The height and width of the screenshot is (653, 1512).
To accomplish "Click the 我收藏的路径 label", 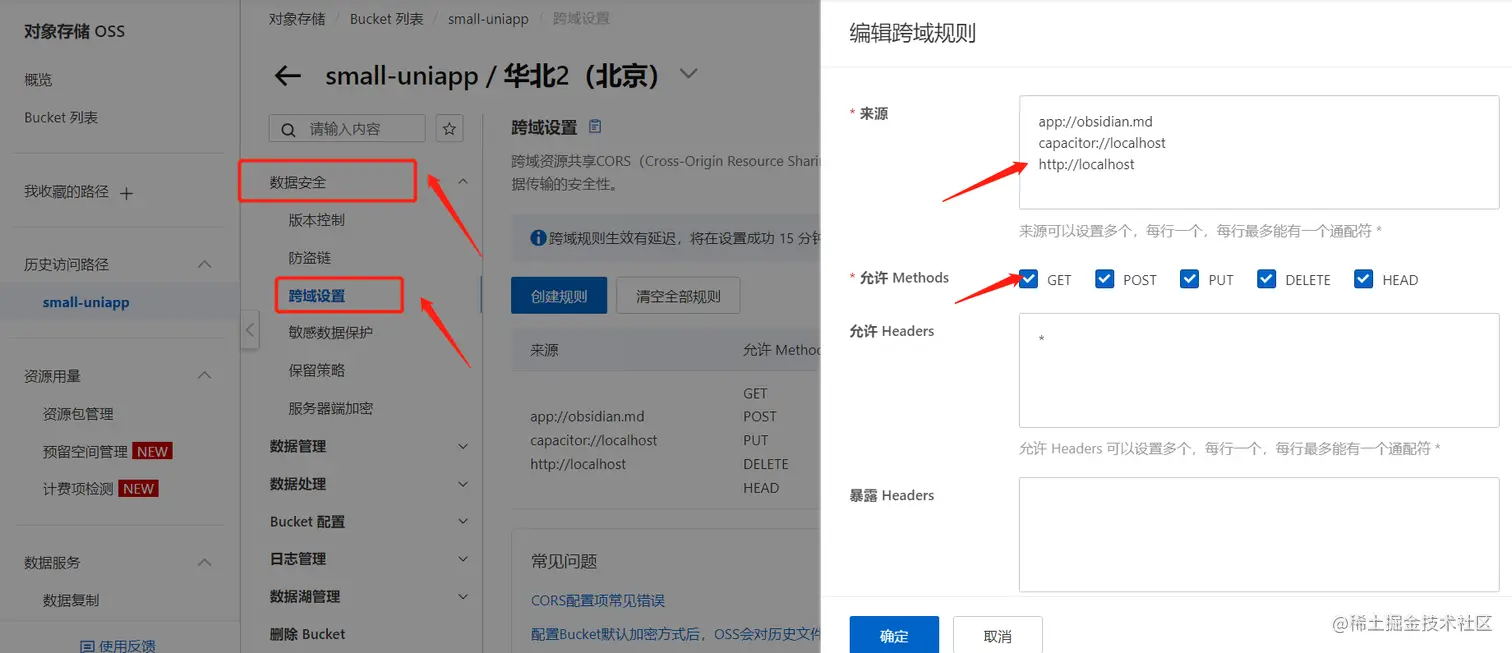I will coord(66,191).
